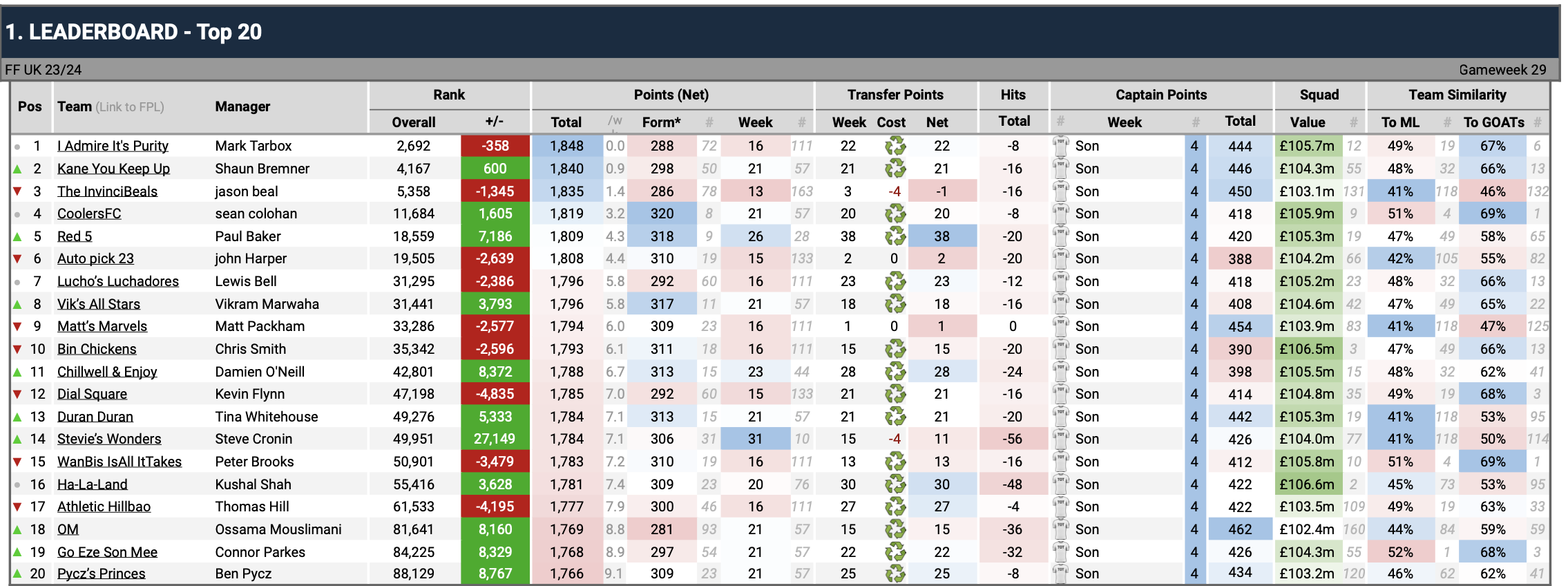Select the green 27,149 rank change cell
The width and height of the screenshot is (1568, 586).
click(x=495, y=439)
